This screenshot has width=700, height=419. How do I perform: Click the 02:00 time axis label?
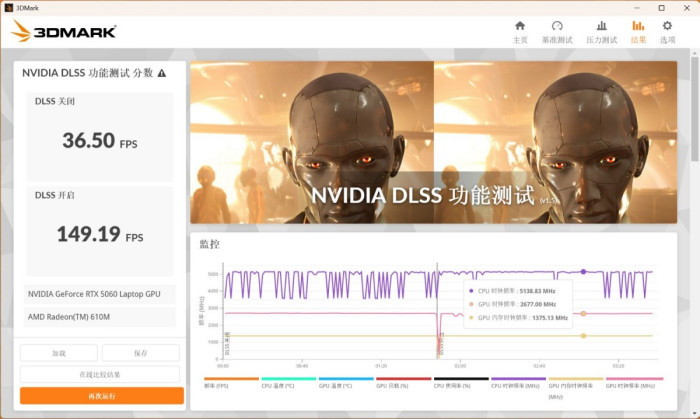(x=460, y=366)
